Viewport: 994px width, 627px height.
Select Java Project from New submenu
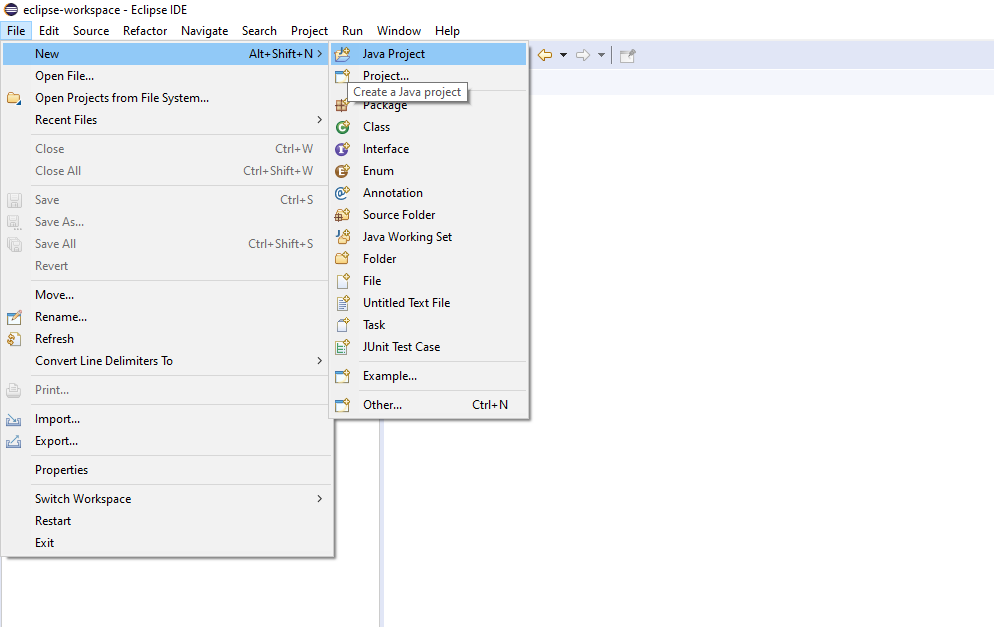point(393,54)
